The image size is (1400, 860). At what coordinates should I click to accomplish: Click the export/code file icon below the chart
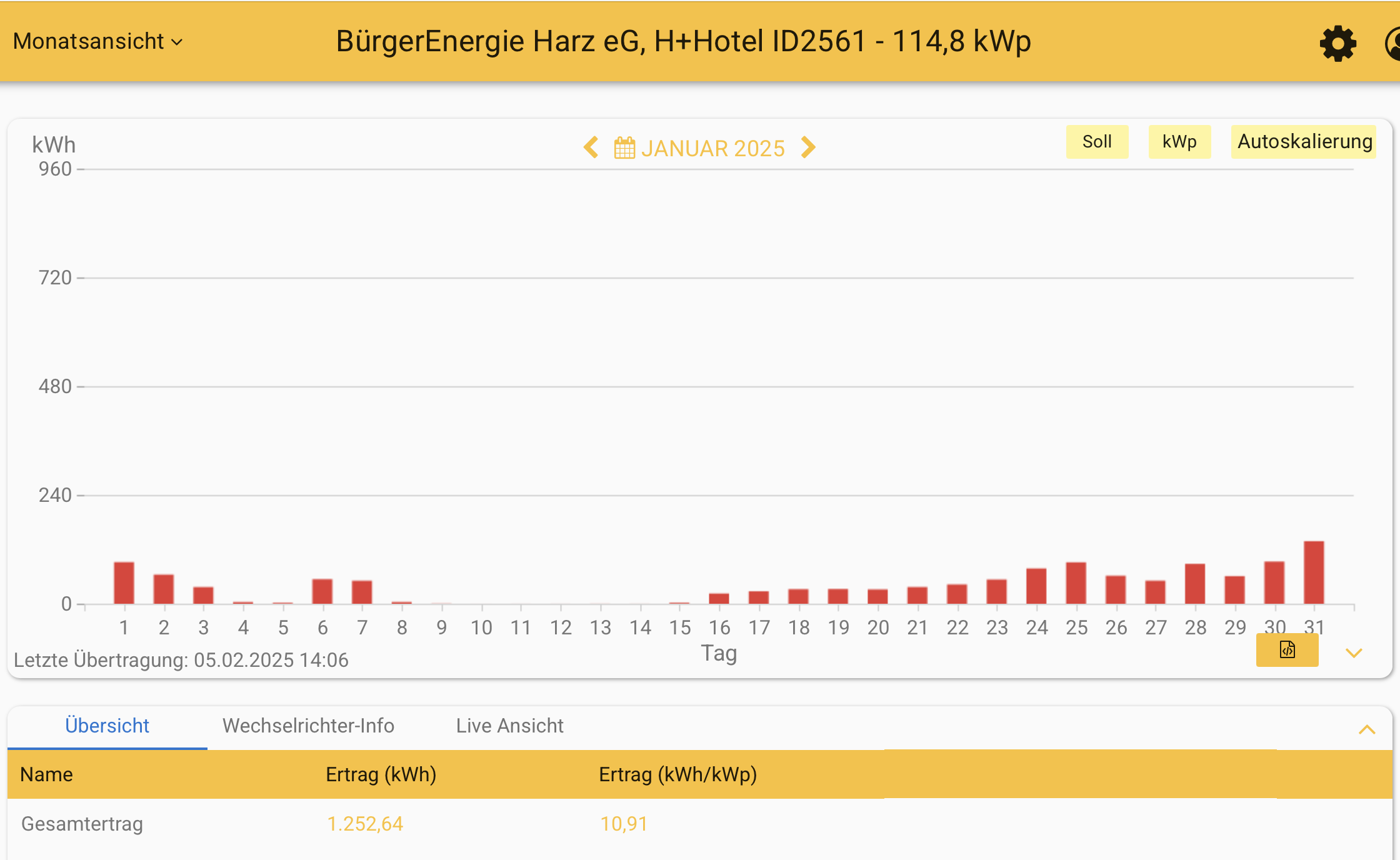pyautogui.click(x=1287, y=650)
